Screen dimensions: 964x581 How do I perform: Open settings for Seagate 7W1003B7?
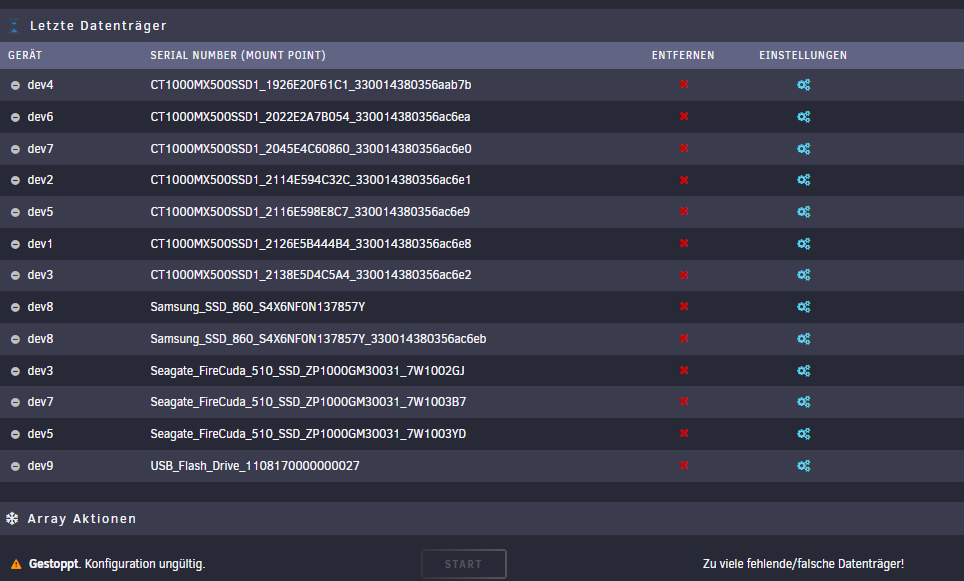(804, 402)
